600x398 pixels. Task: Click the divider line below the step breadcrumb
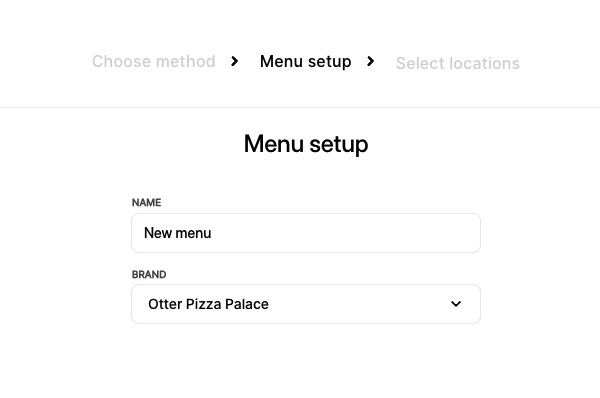pyautogui.click(x=300, y=108)
